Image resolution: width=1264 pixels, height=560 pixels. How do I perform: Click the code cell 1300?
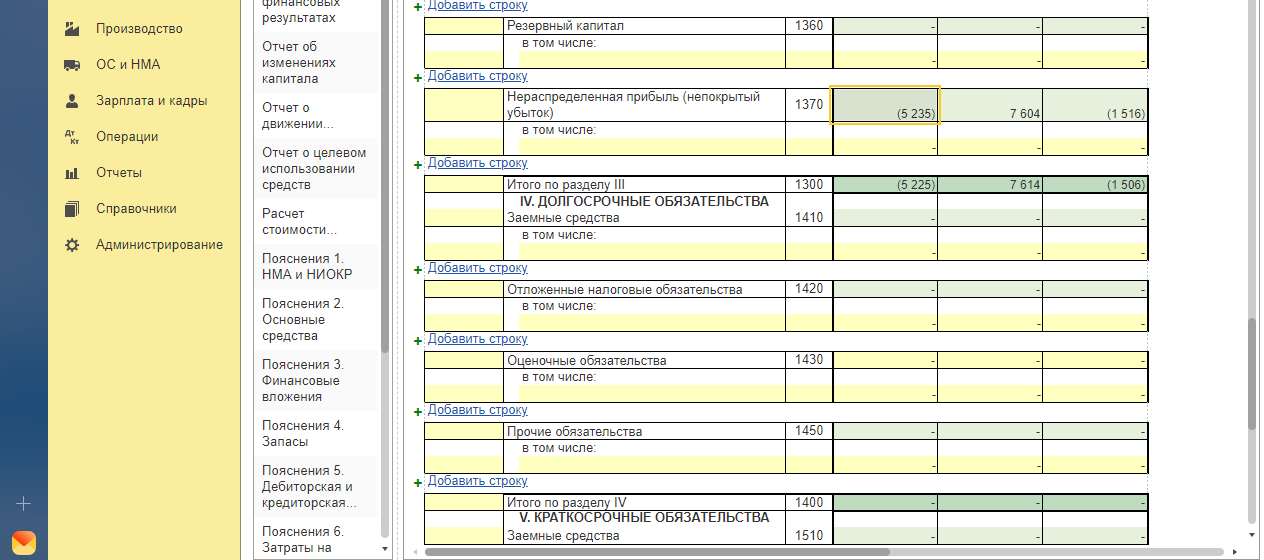[809, 185]
